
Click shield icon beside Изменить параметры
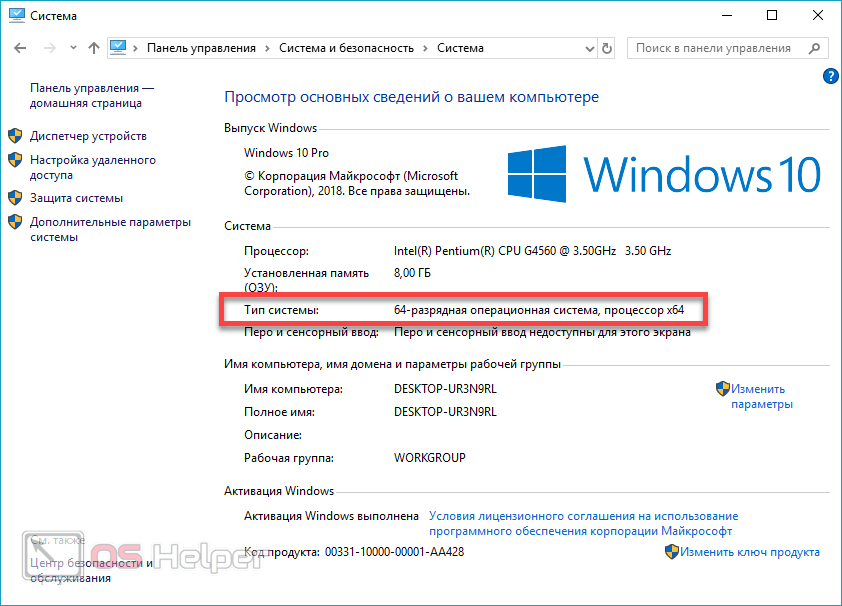tap(723, 389)
